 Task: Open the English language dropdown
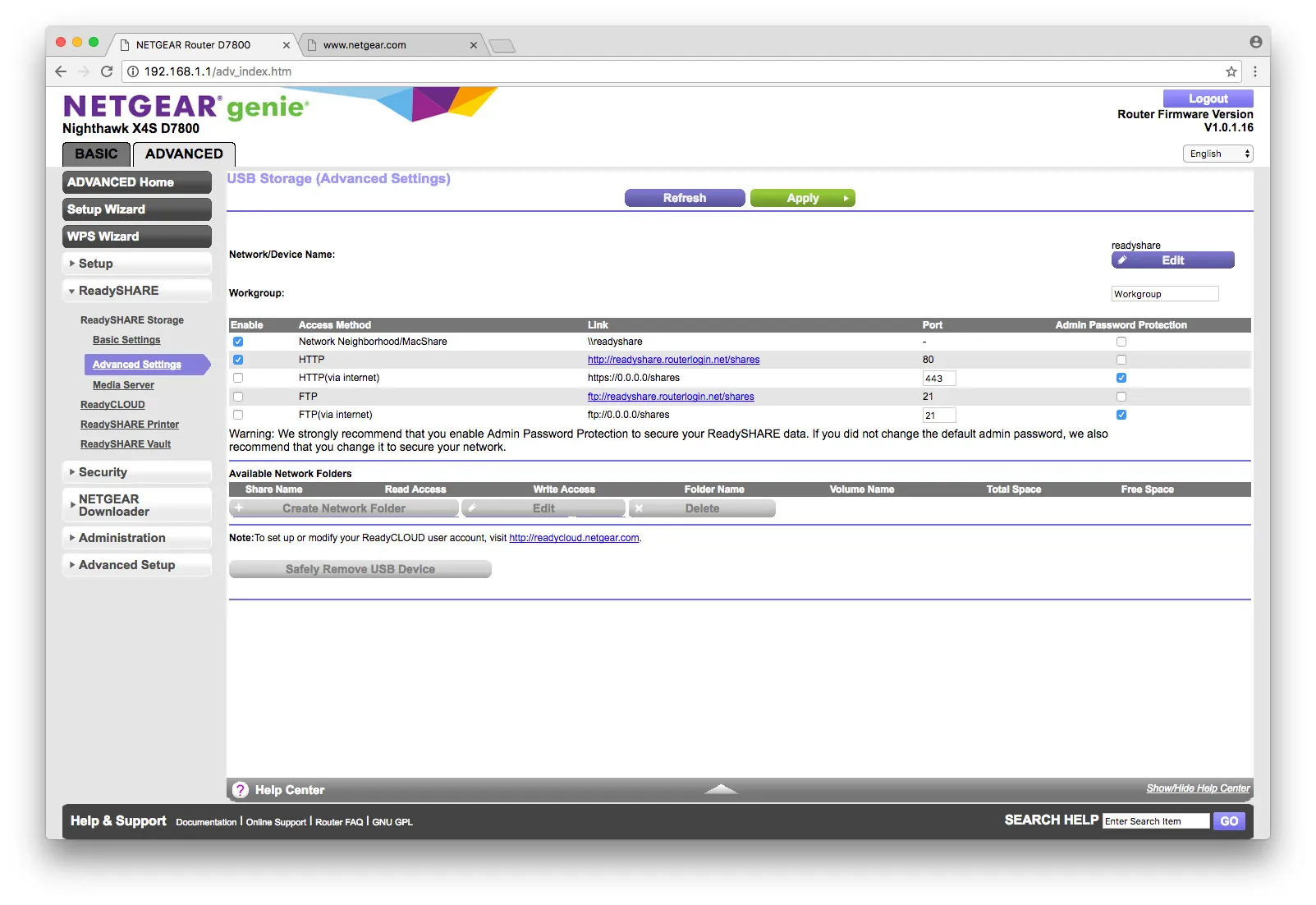(x=1218, y=154)
